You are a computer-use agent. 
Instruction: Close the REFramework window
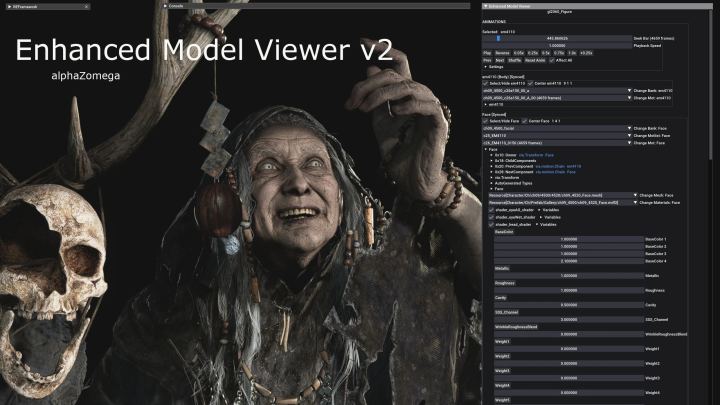click(86, 7)
